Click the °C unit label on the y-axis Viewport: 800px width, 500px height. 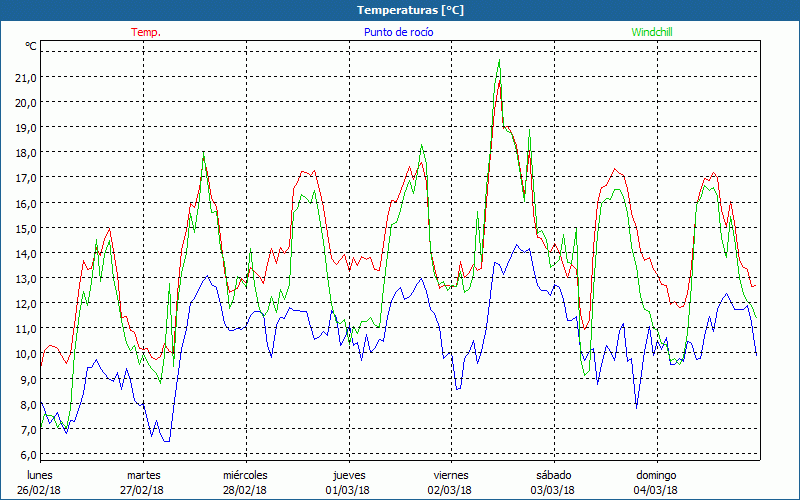[30, 46]
